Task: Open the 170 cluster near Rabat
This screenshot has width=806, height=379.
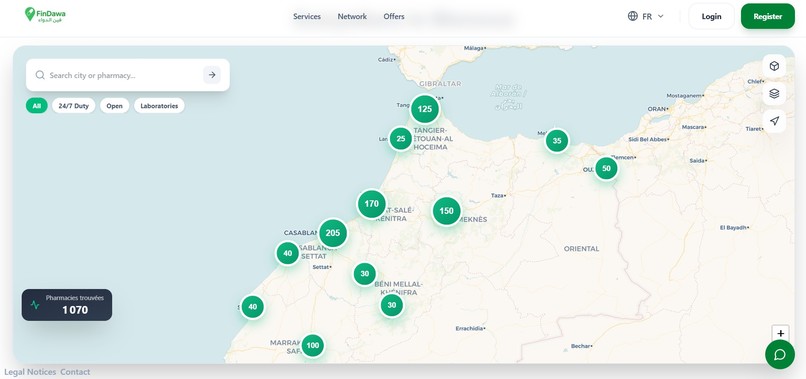Action: 371,204
